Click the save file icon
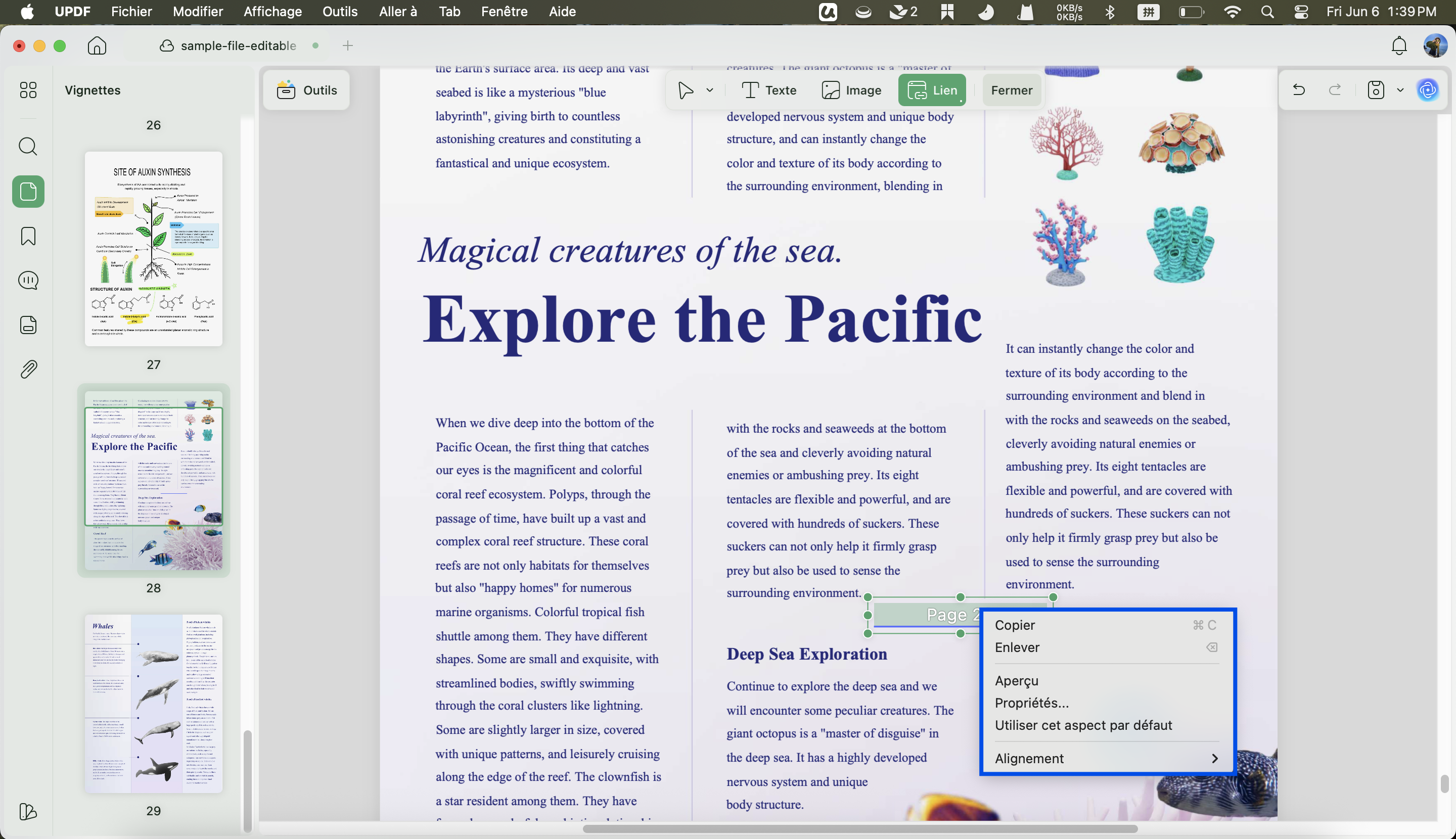This screenshot has height=839, width=1456. [x=1376, y=90]
